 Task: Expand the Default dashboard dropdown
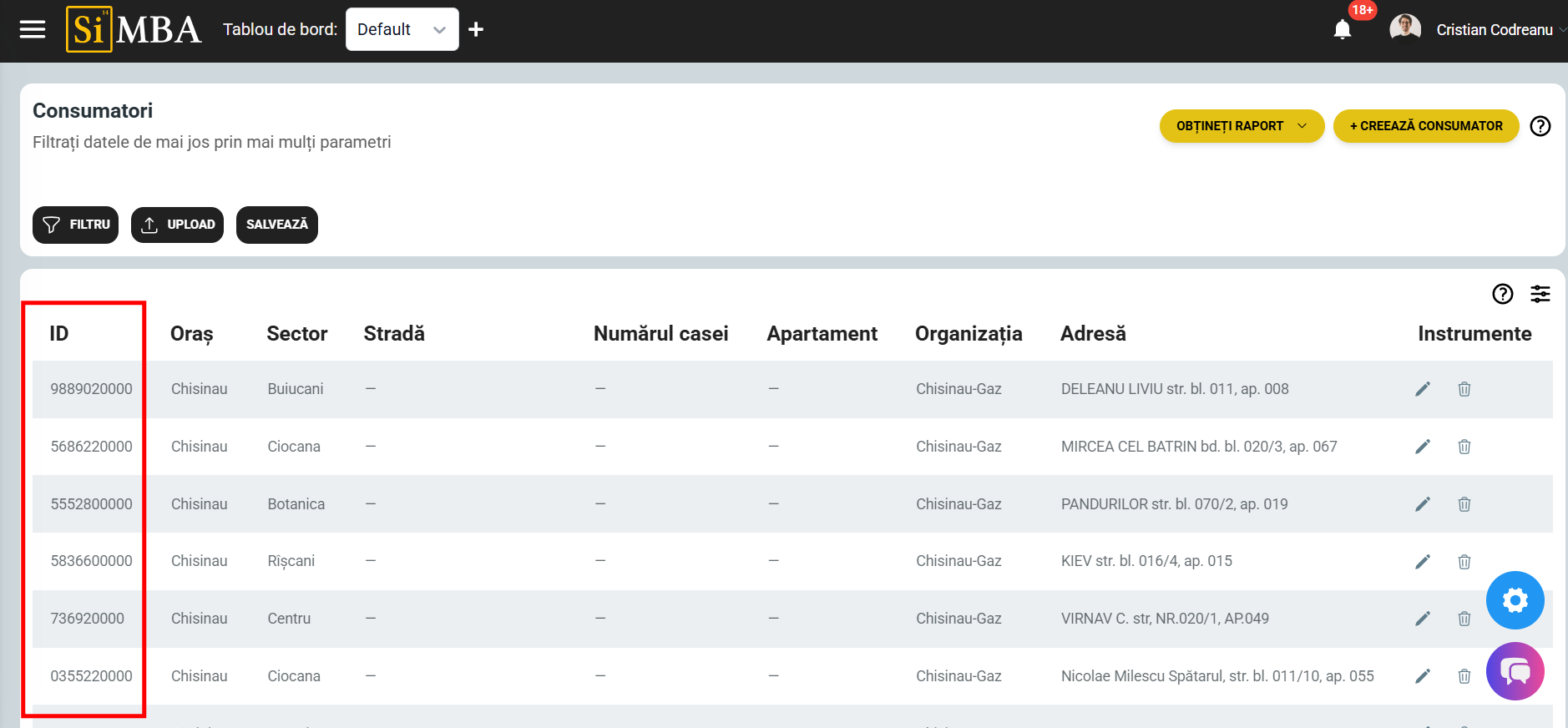click(x=402, y=30)
